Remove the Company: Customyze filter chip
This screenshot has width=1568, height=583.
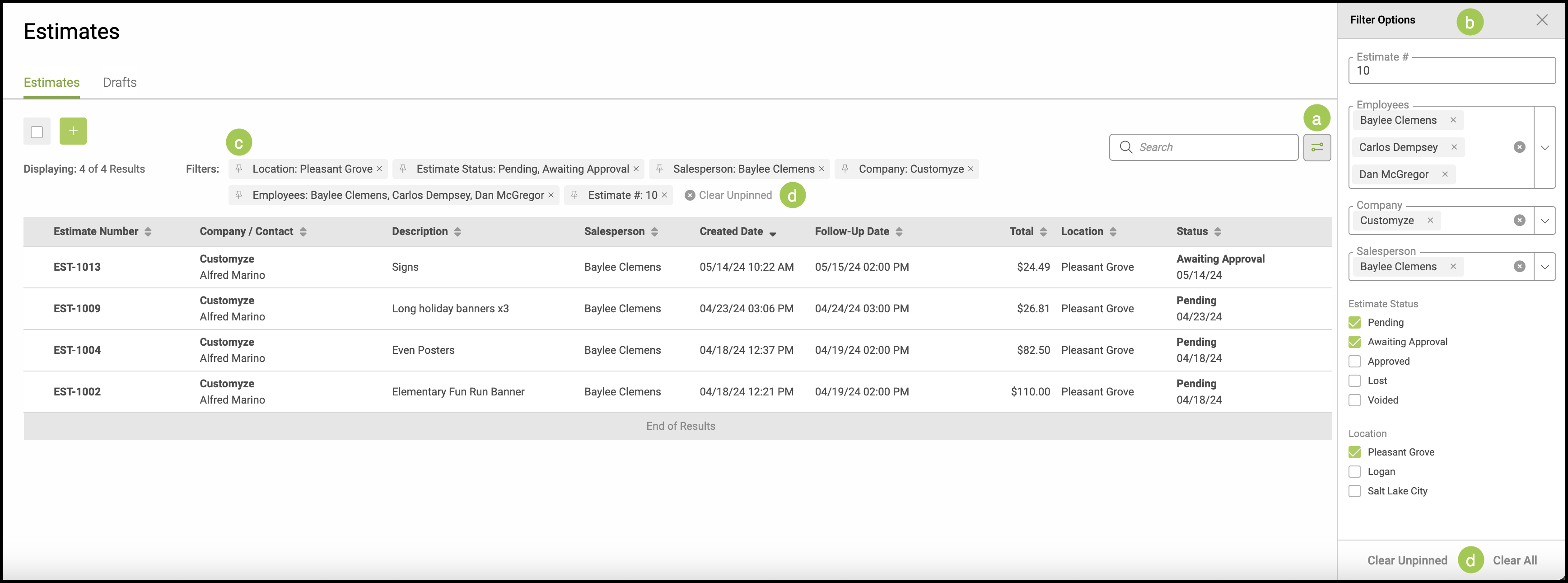pos(971,169)
